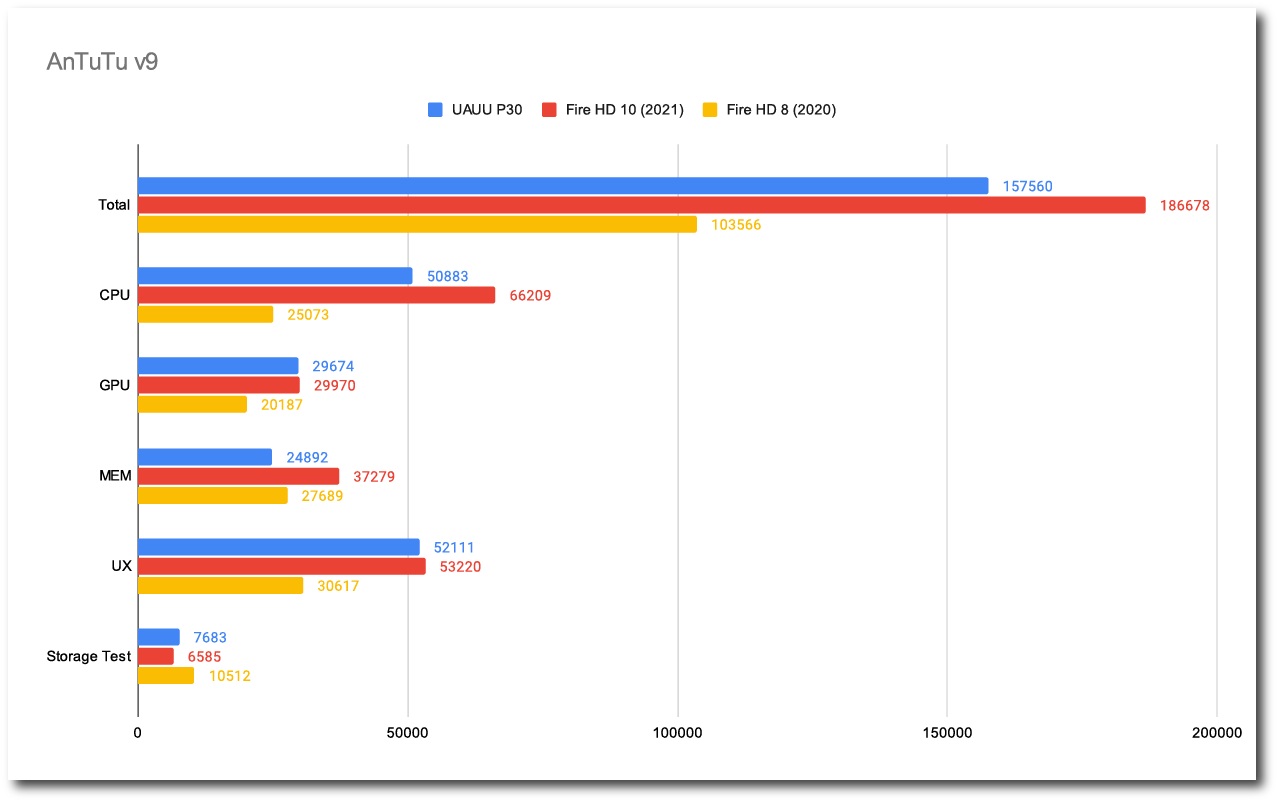The image size is (1278, 802).
Task: Click the 100000 x-axis tick label
Action: click(677, 733)
